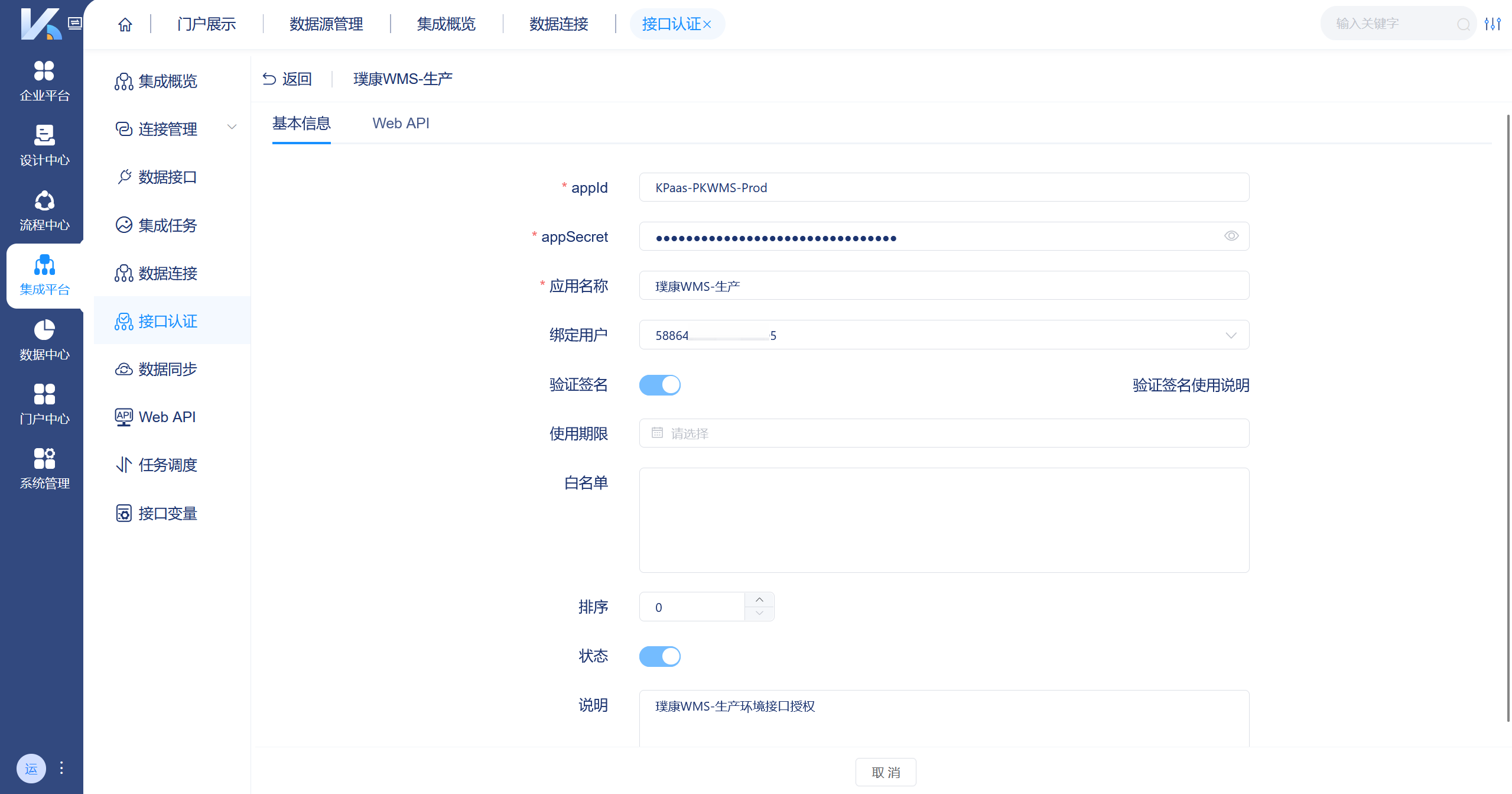Turn off the 状态 switch
The height and width of the screenshot is (794, 1512).
coord(660,656)
